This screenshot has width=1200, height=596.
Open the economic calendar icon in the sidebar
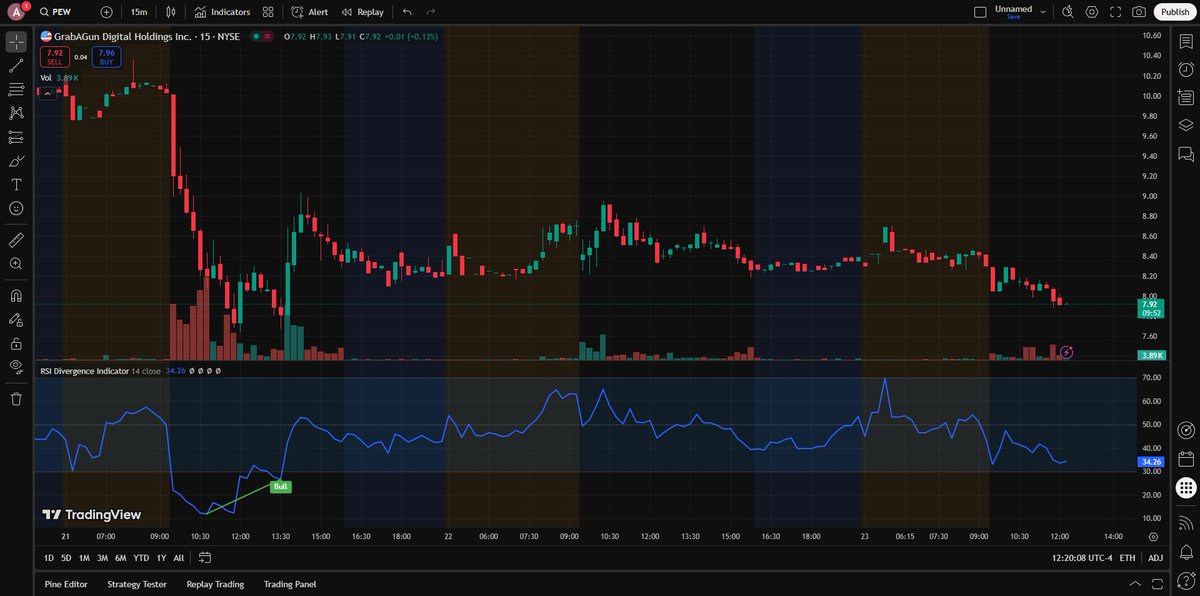point(1186,459)
